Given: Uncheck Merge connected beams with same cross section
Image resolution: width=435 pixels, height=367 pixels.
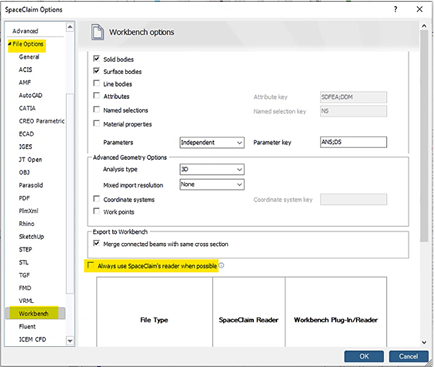Looking at the screenshot, I should (x=97, y=243).
